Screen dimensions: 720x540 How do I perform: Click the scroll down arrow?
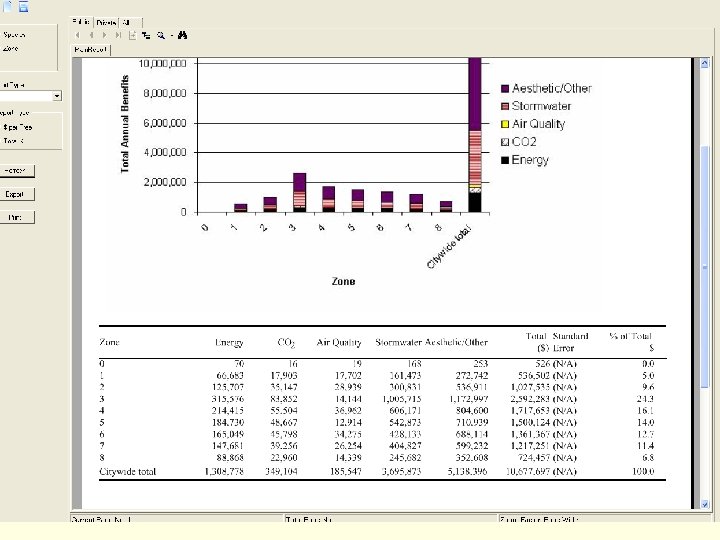(x=705, y=504)
